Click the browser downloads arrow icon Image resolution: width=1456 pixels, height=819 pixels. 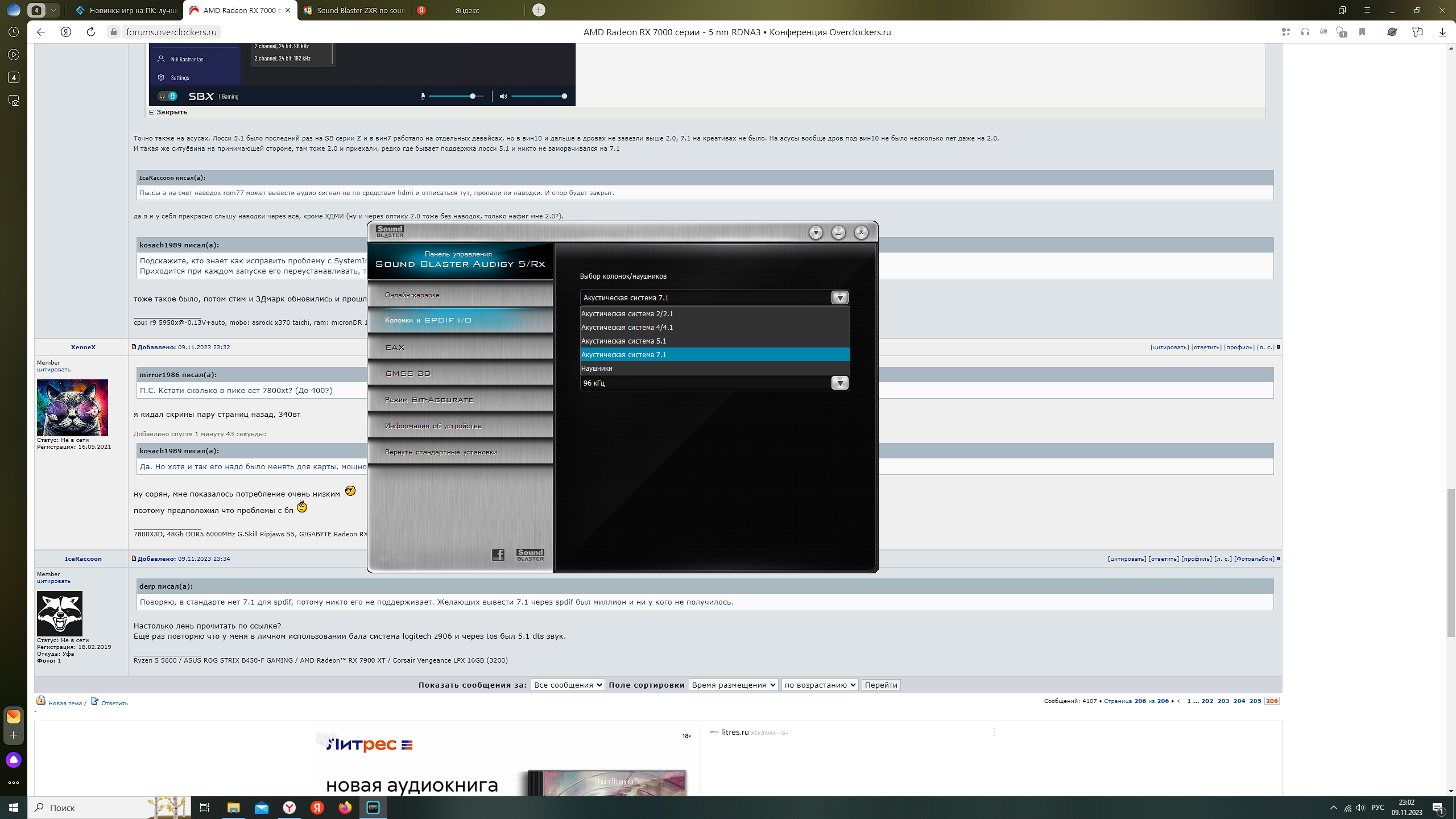1442,32
